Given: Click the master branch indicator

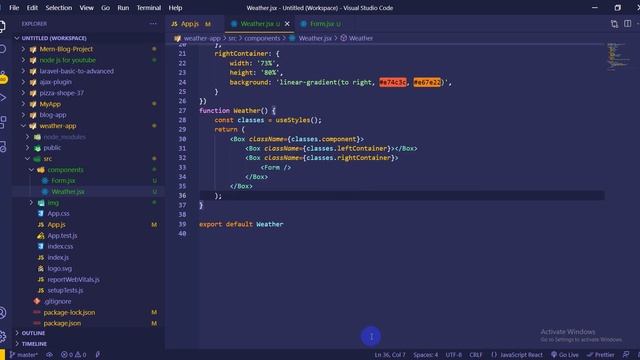Looking at the screenshot, I should click(x=23, y=355).
